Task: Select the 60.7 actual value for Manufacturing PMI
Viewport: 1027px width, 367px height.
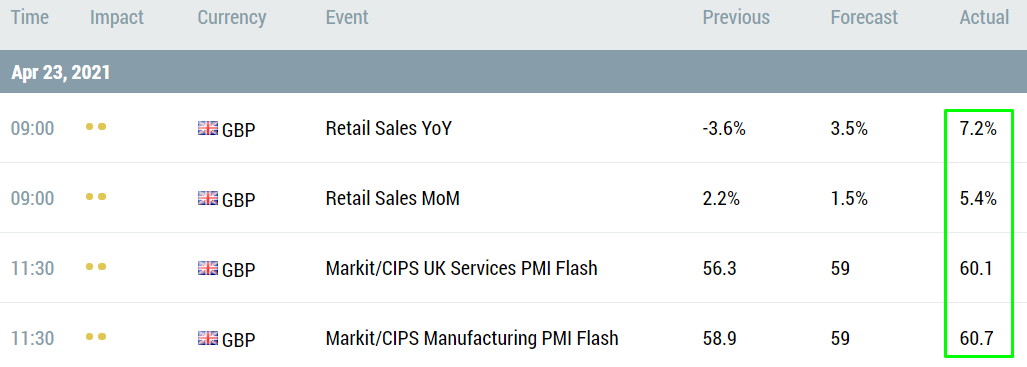Action: pyautogui.click(x=978, y=338)
